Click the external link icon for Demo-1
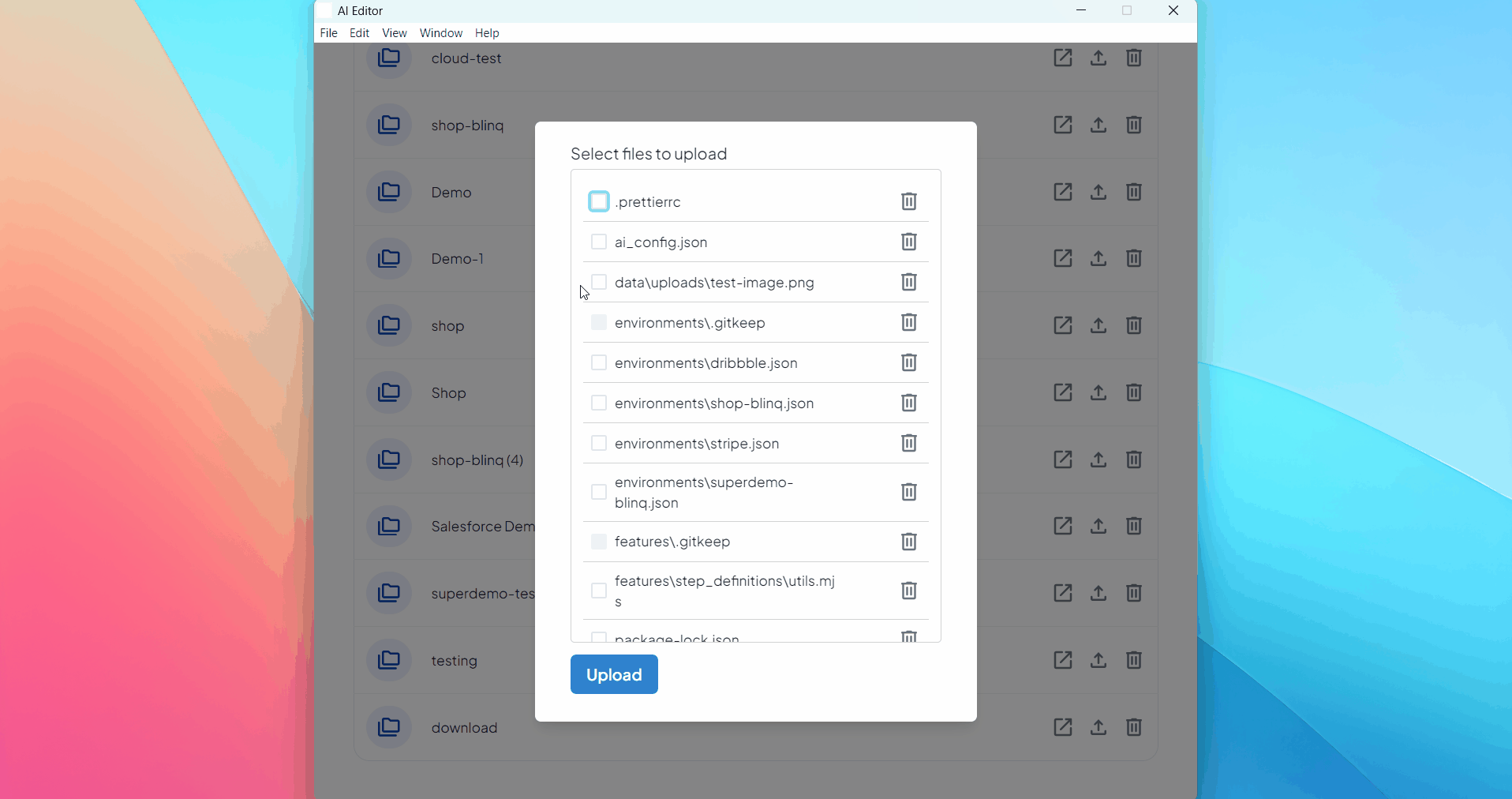Viewport: 1512px width, 799px height. point(1062,258)
